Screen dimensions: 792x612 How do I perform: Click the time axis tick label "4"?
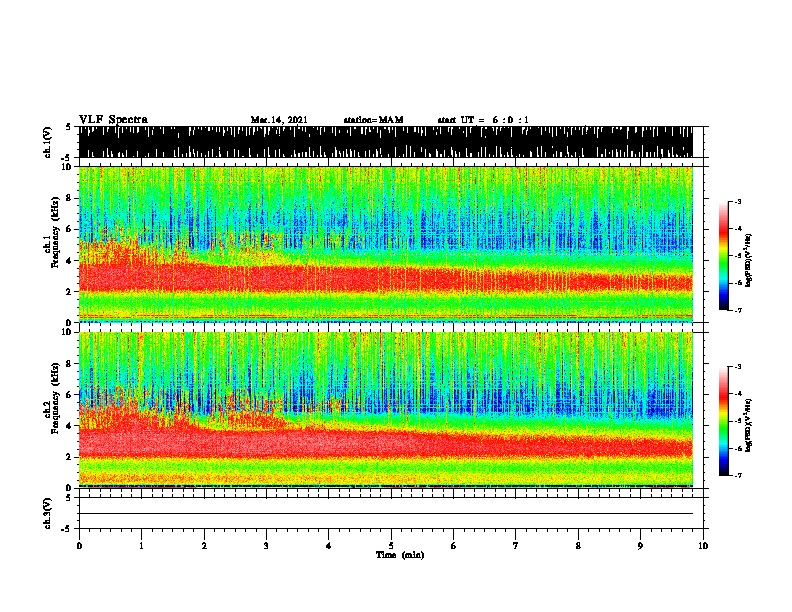tap(328, 546)
